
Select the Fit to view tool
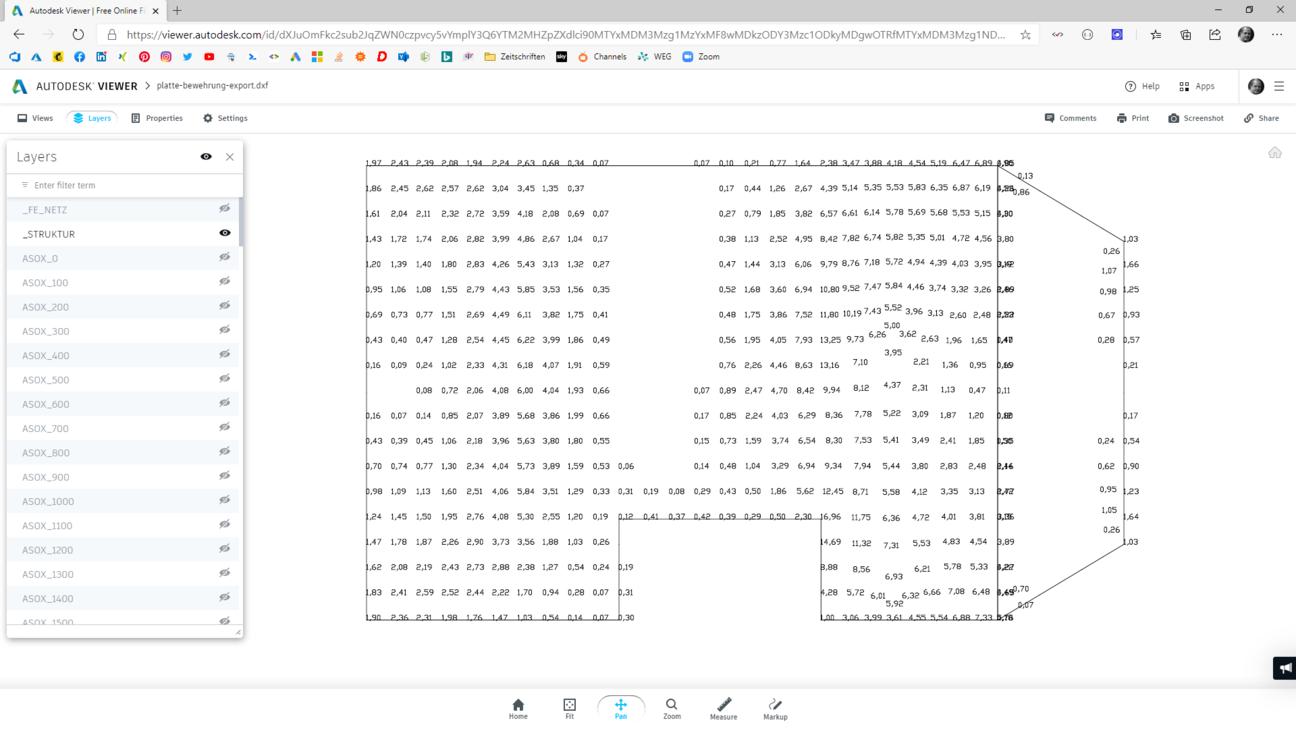pyautogui.click(x=569, y=708)
